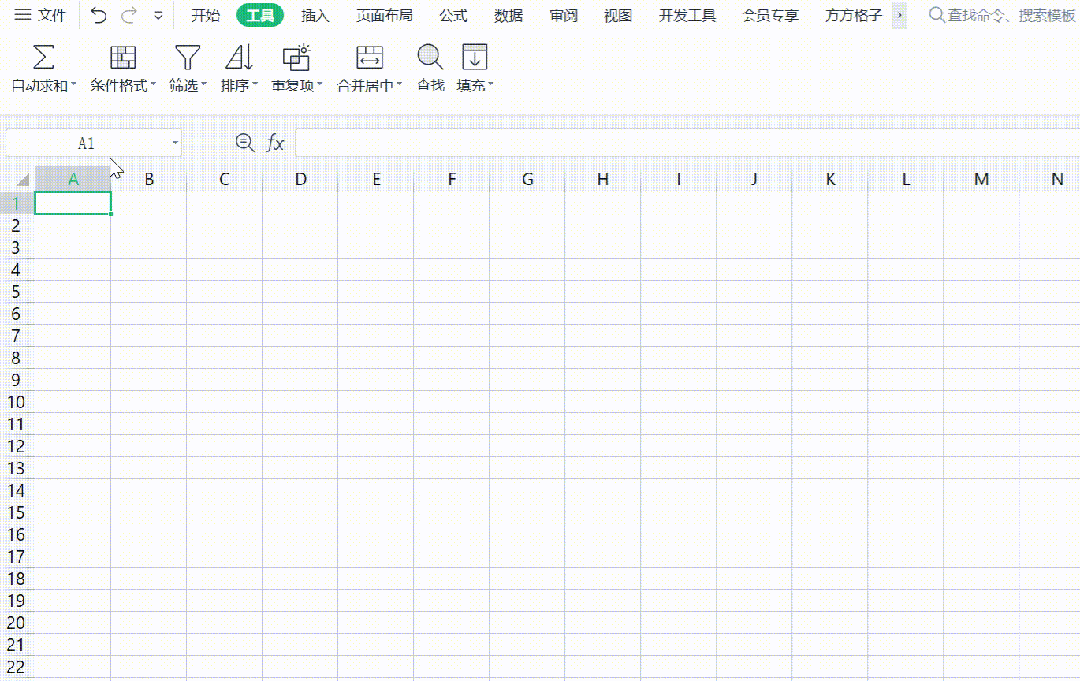Screen dimensions: 1080x681
Task: Click the formula bar input
Action: pos(687,143)
